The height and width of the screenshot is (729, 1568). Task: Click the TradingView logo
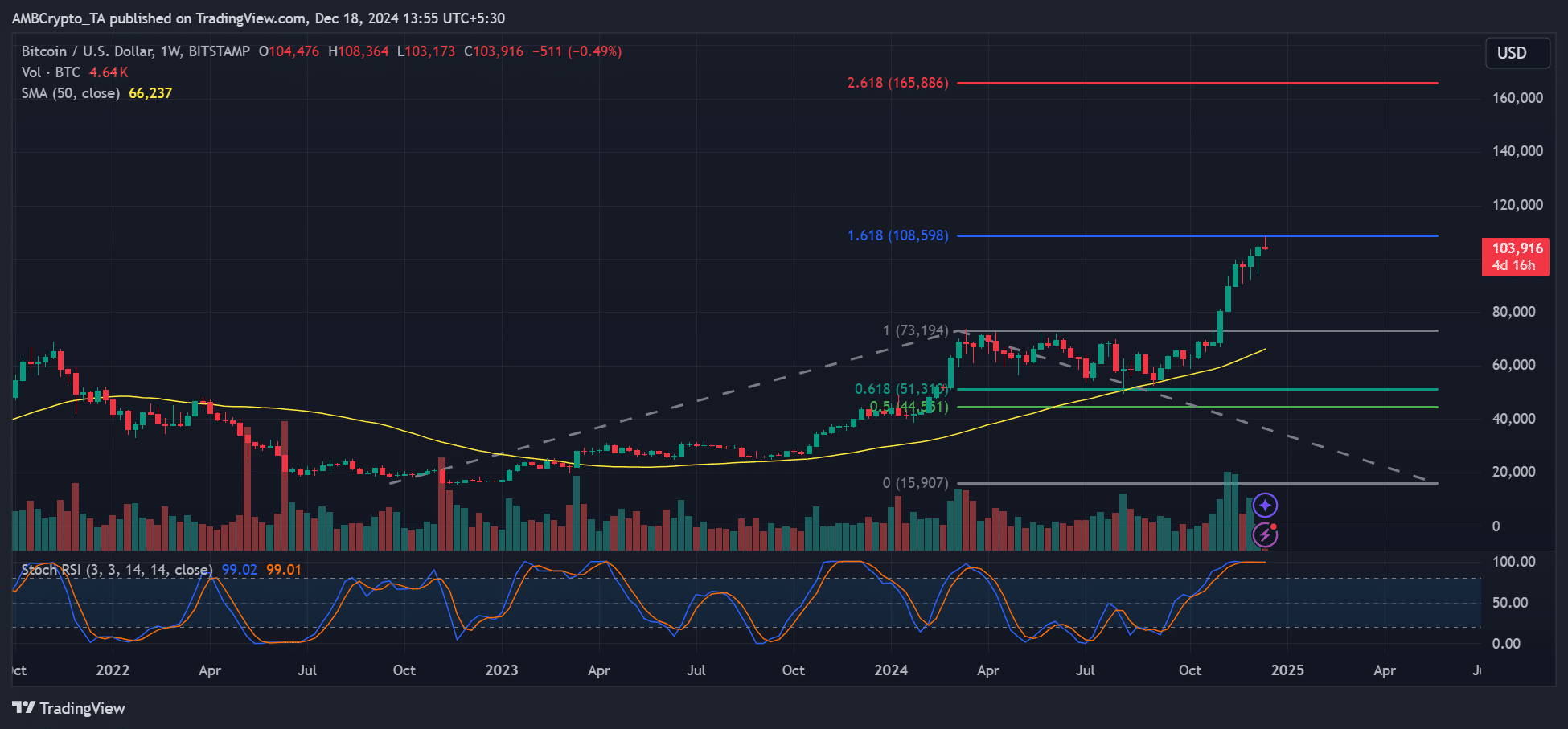tap(69, 708)
